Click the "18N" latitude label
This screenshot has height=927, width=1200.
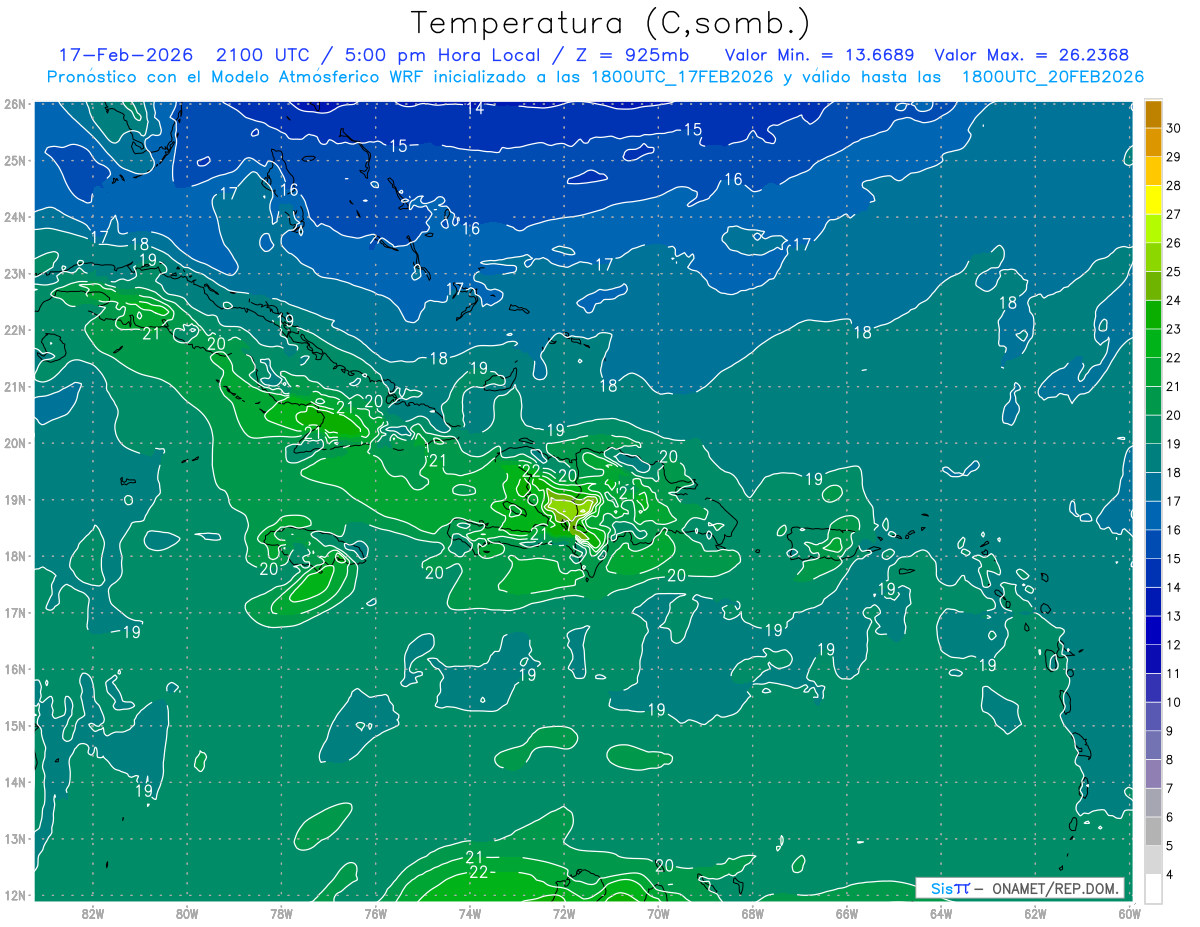point(15,556)
